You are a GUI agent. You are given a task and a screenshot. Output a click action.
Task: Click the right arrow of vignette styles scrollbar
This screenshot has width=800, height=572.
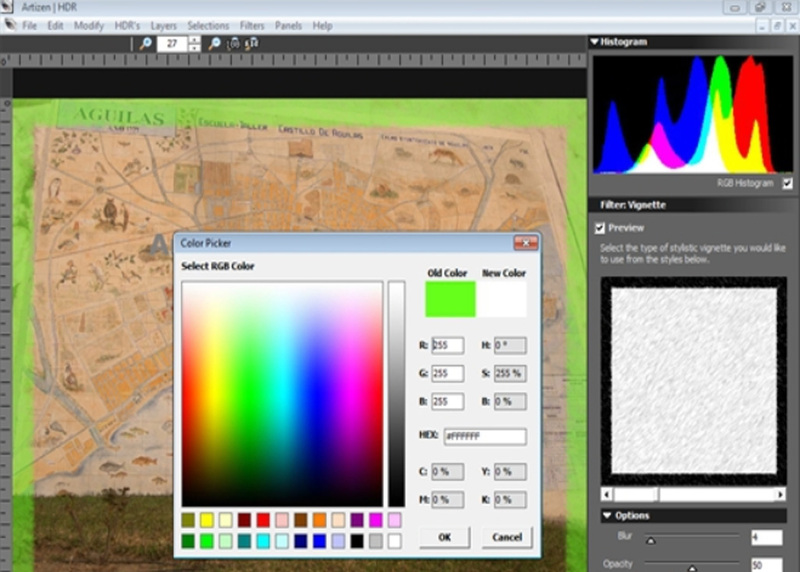(781, 494)
